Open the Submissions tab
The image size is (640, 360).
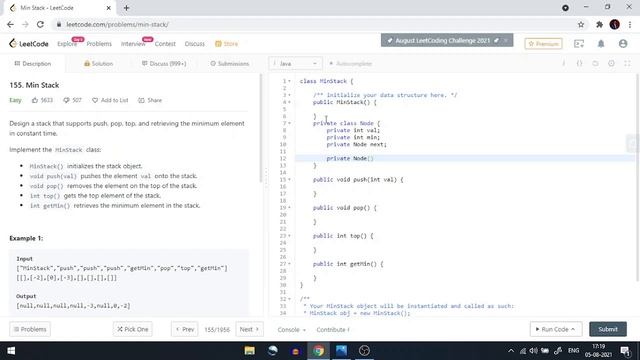[229, 64]
